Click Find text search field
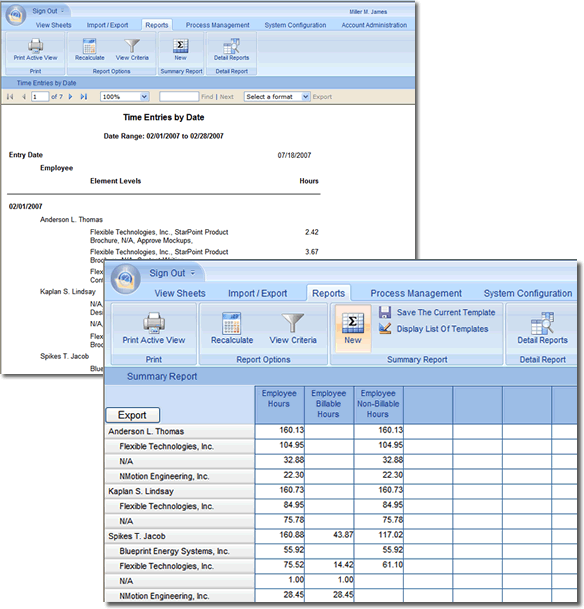This screenshot has width=584, height=609. click(179, 97)
